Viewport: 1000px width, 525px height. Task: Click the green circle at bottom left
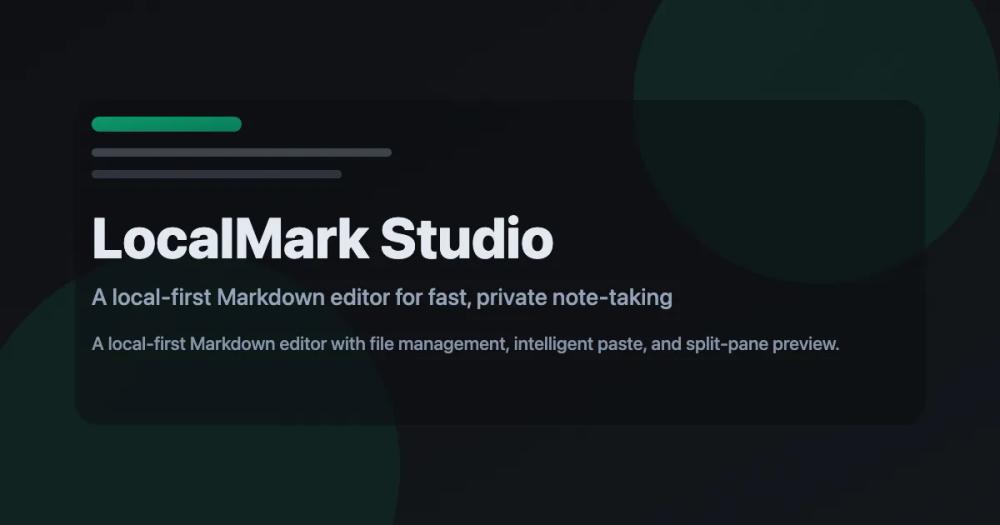coord(191,408)
